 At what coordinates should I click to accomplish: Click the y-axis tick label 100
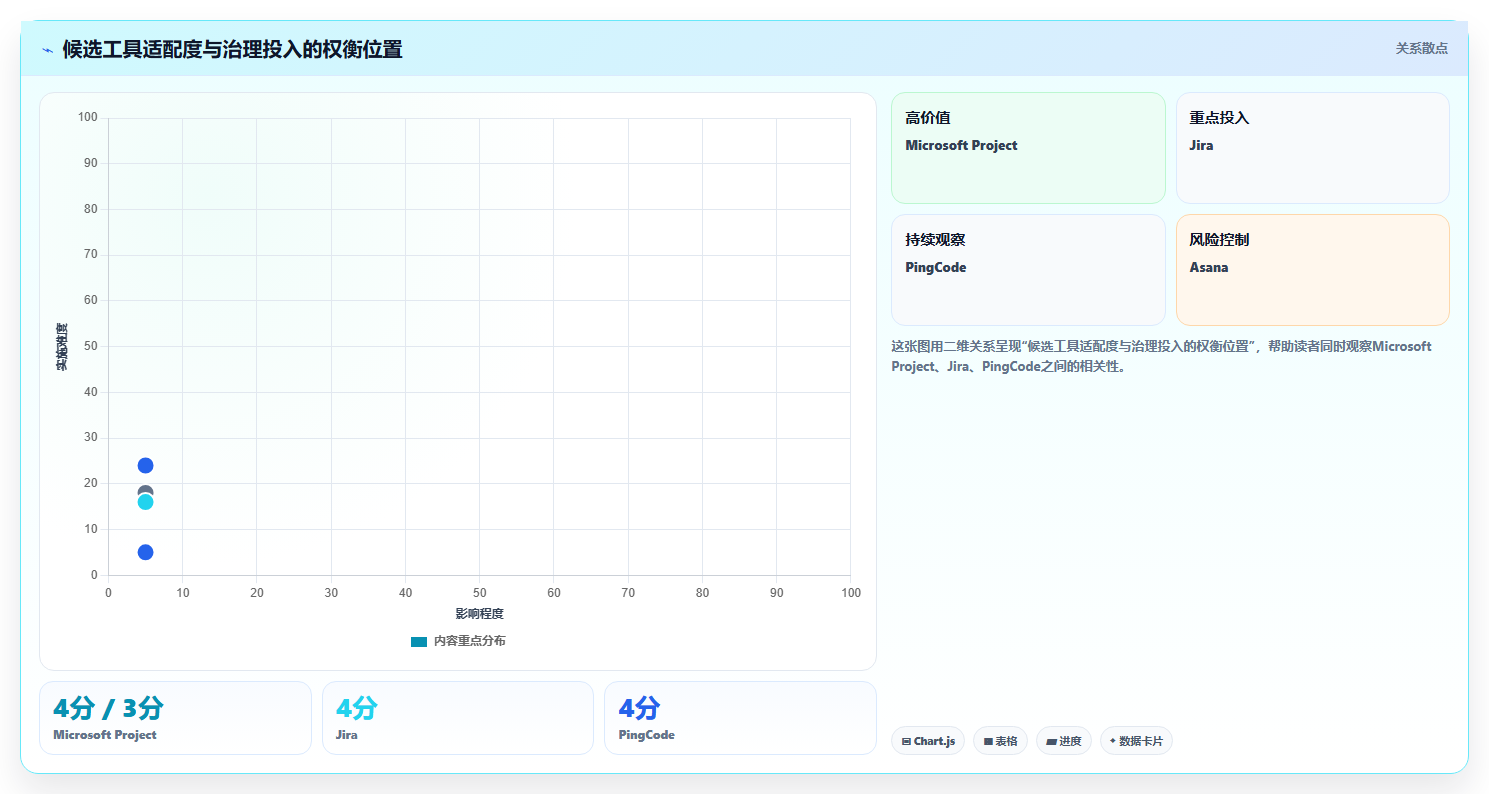click(x=87, y=118)
